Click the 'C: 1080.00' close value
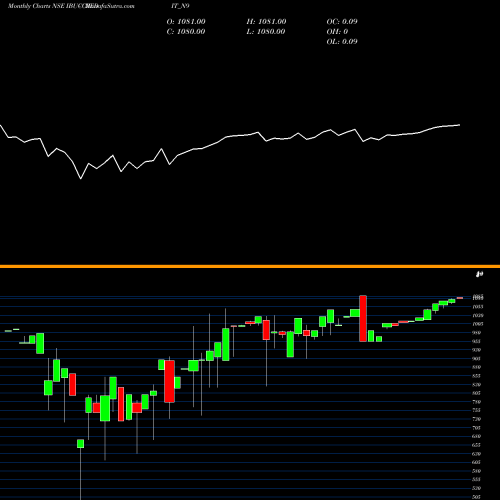Image resolution: width=500 pixels, height=500 pixels. click(x=186, y=32)
